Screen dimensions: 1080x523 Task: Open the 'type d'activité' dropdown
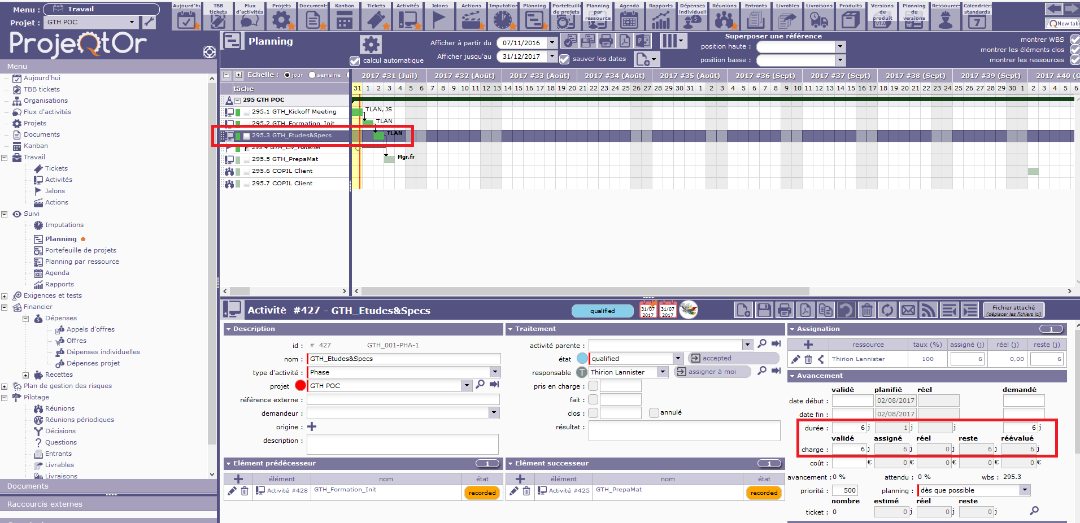pyautogui.click(x=494, y=371)
